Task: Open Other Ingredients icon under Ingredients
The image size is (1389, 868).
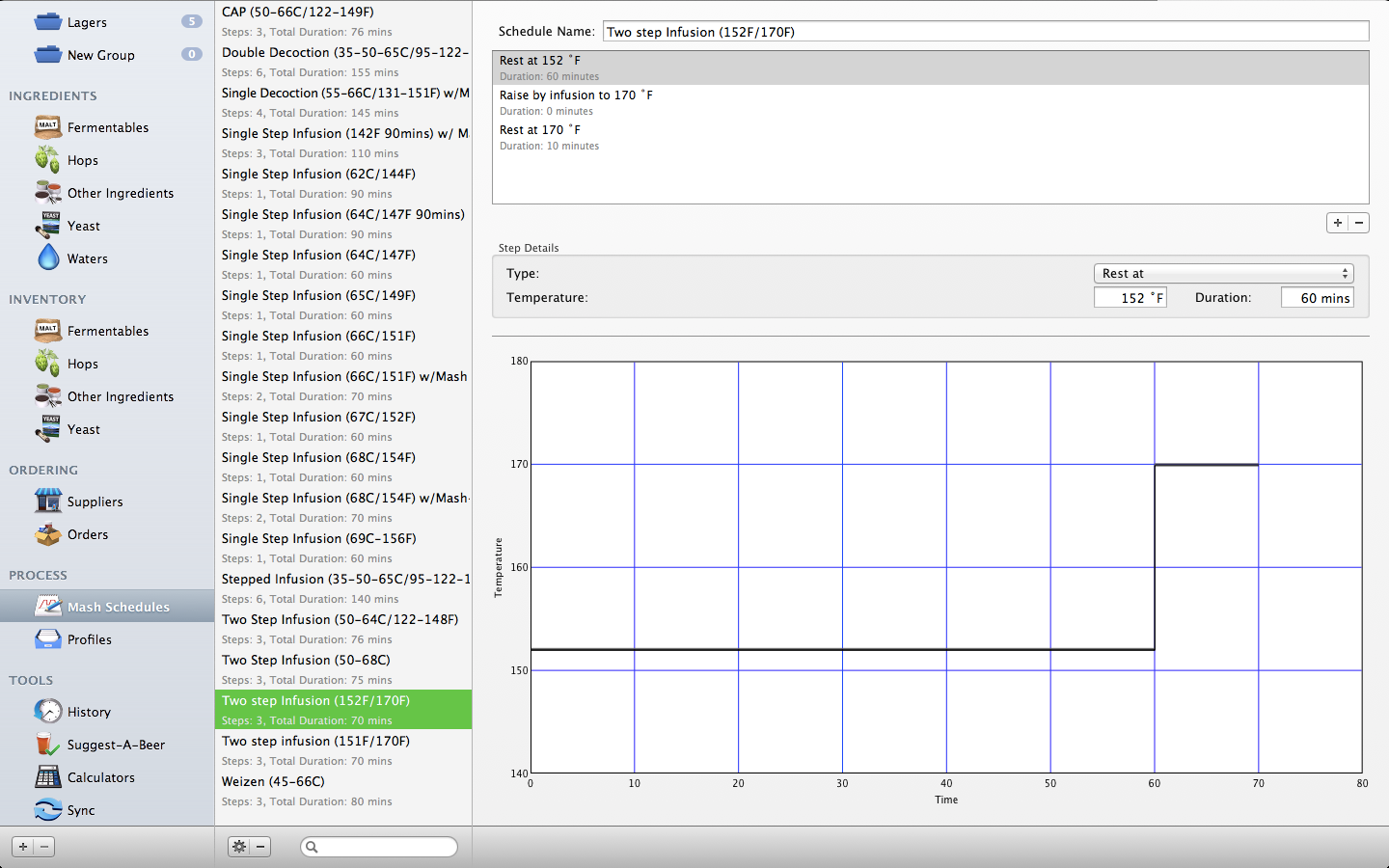Action: tap(48, 192)
